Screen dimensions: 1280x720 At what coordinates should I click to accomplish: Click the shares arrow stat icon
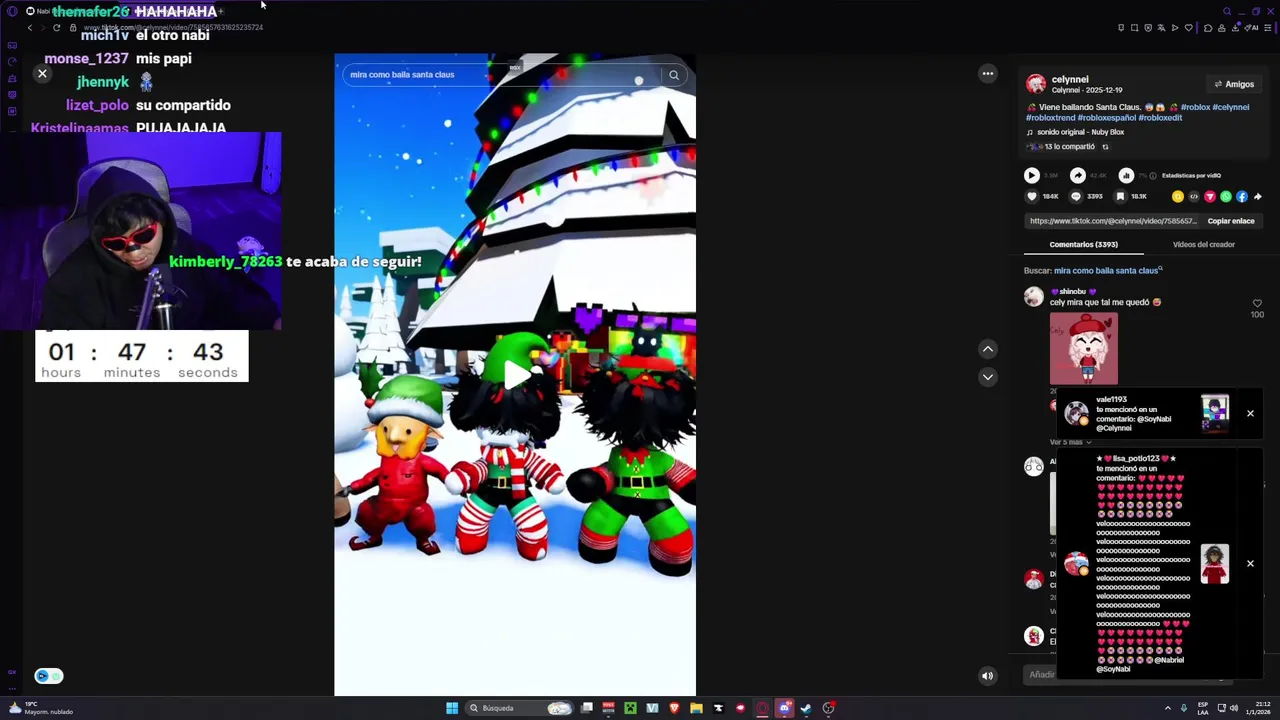tap(1078, 175)
